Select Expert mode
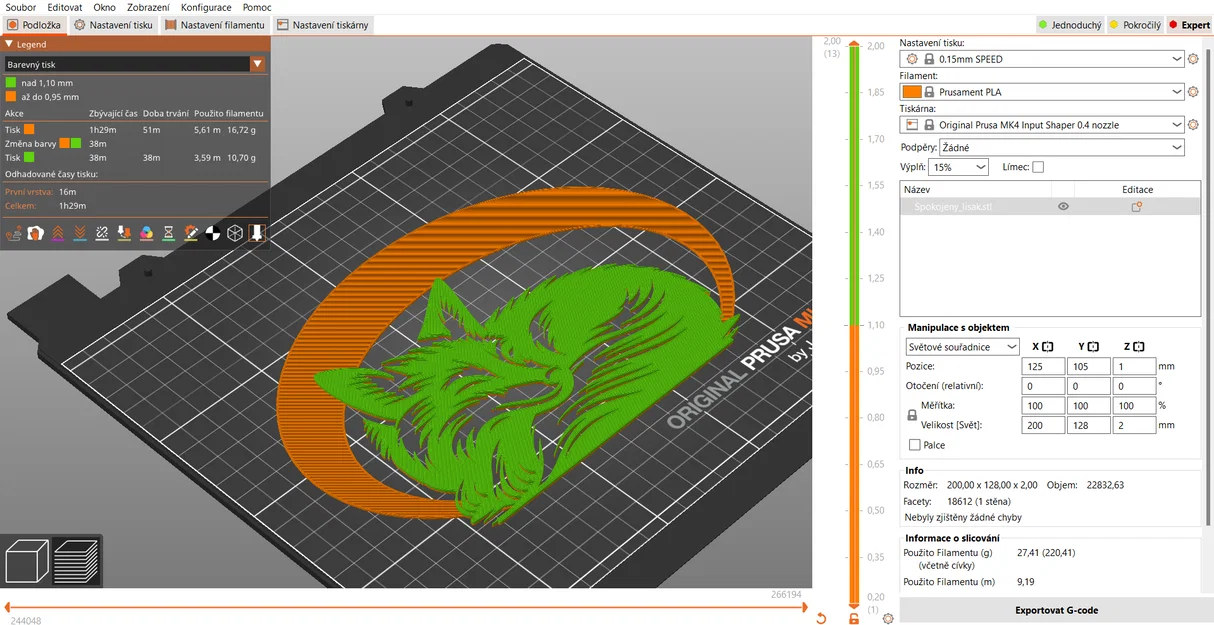This screenshot has height=625, width=1214. (1189, 25)
